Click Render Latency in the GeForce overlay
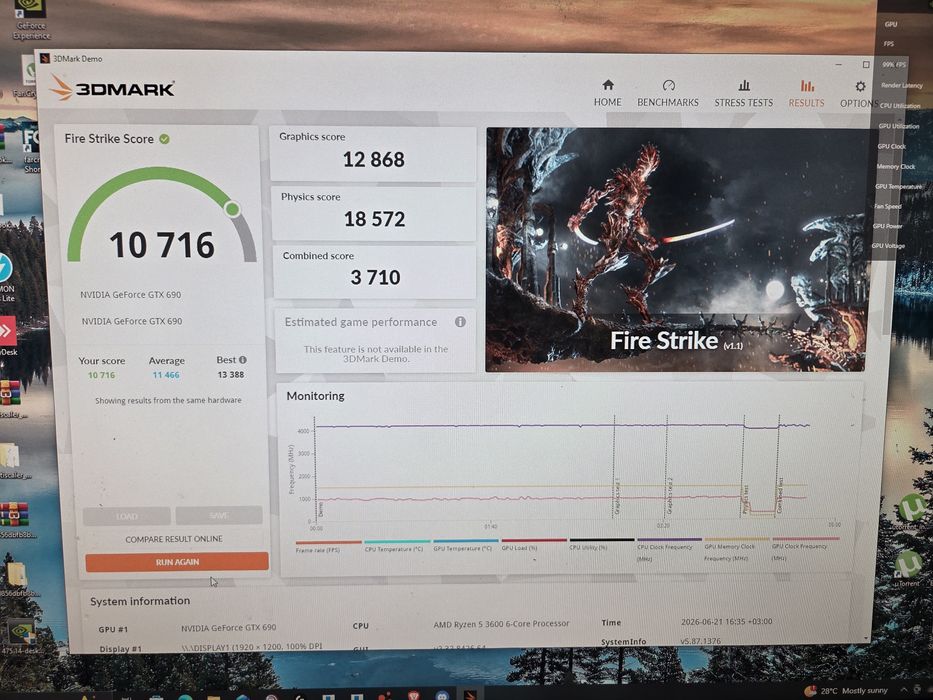933x700 pixels. tap(901, 85)
